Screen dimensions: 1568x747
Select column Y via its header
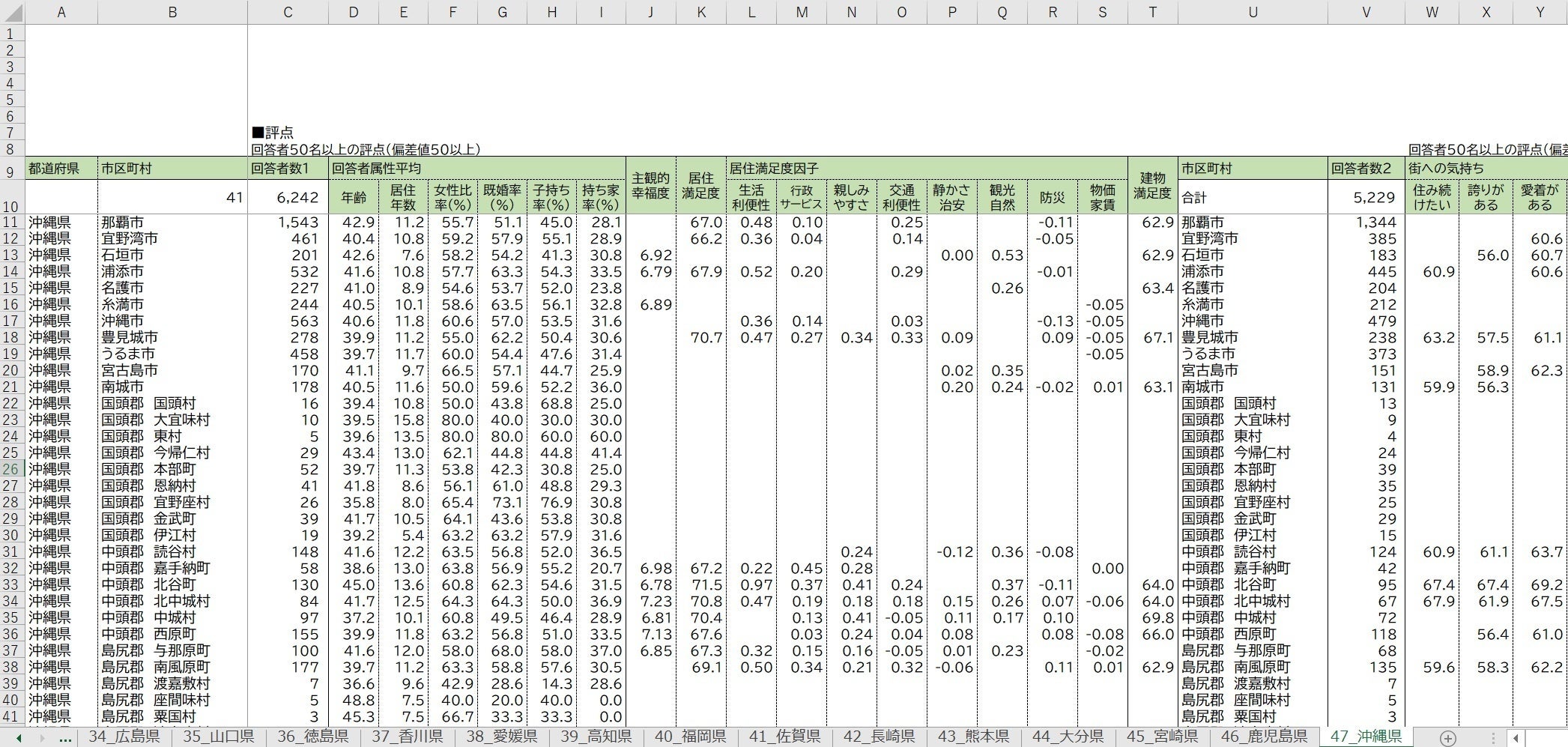coord(1540,12)
